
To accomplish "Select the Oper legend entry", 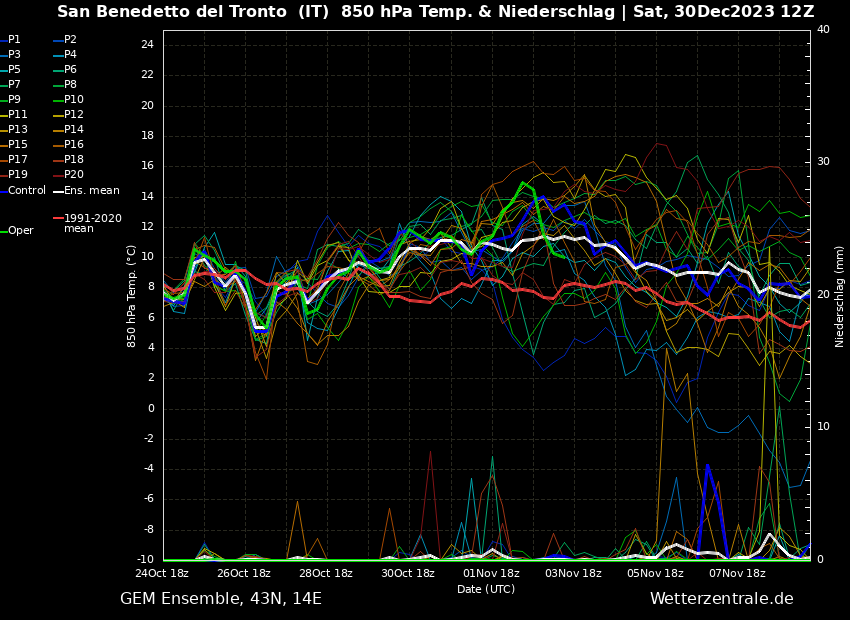I will (20, 231).
